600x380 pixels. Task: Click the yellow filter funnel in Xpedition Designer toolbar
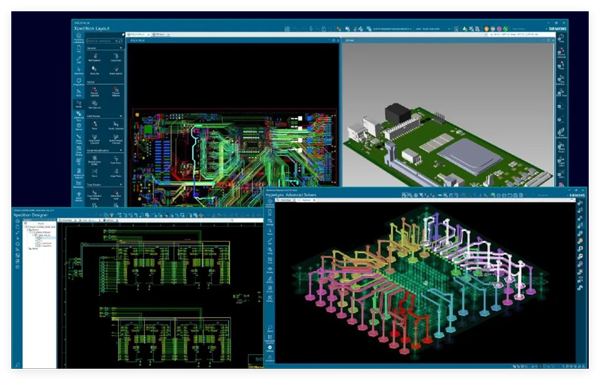point(112,215)
